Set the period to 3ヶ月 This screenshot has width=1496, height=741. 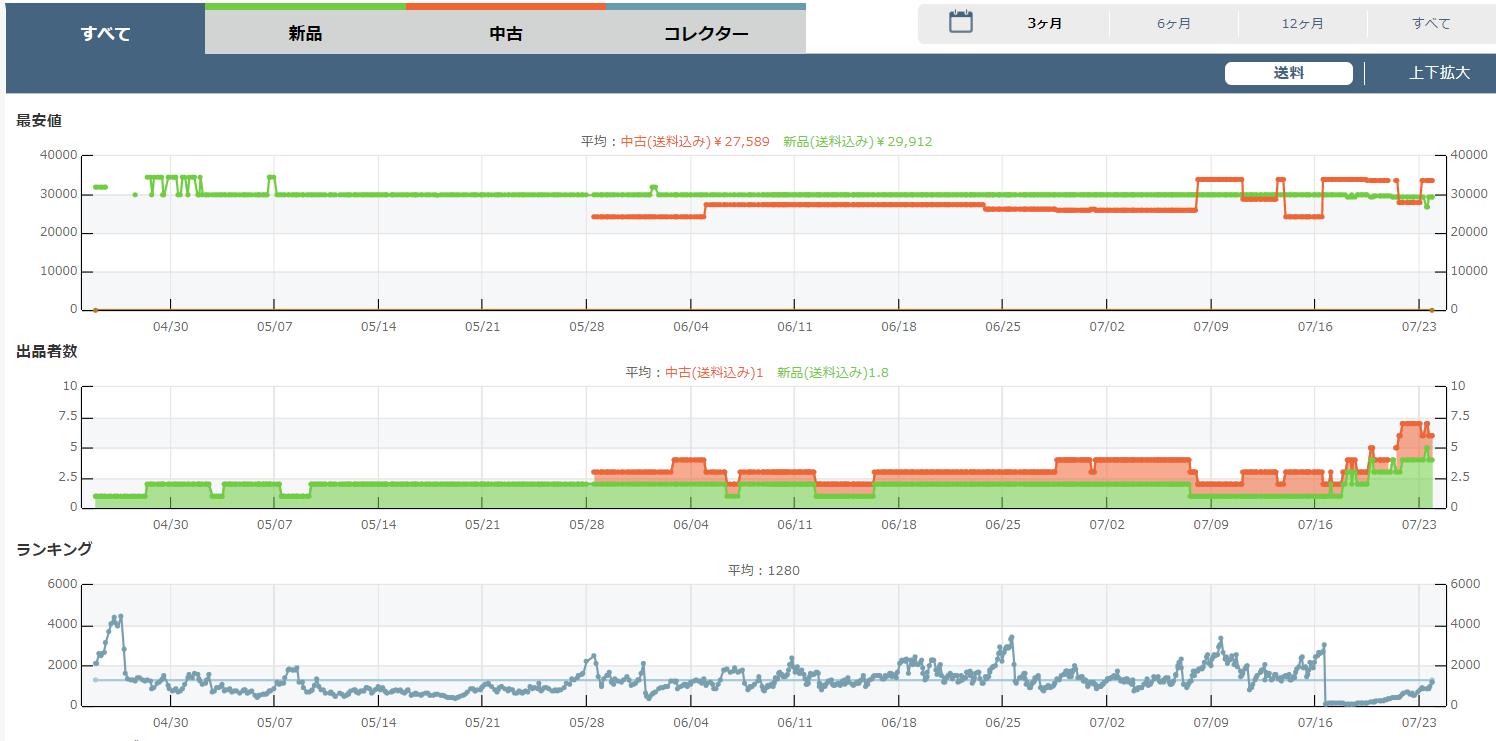[1044, 24]
